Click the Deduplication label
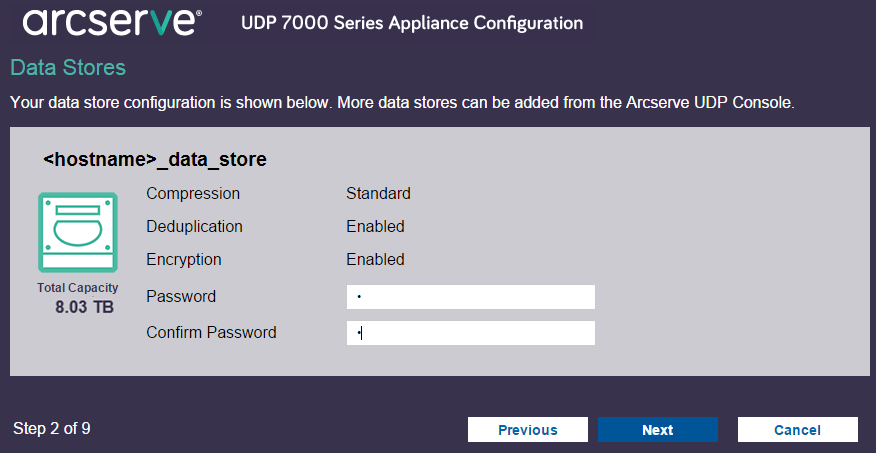 (x=194, y=227)
